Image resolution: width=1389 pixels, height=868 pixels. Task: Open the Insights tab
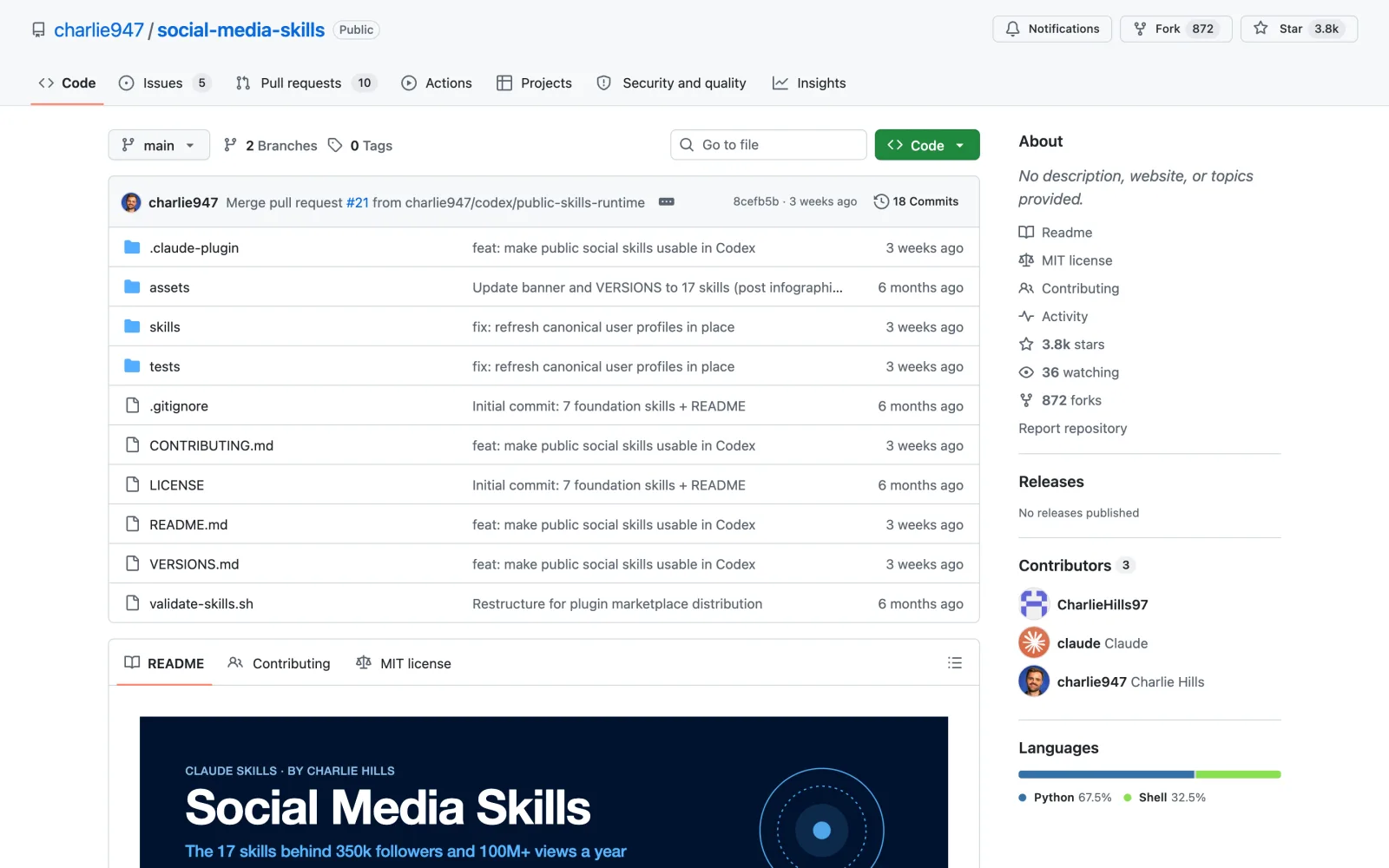pos(809,83)
